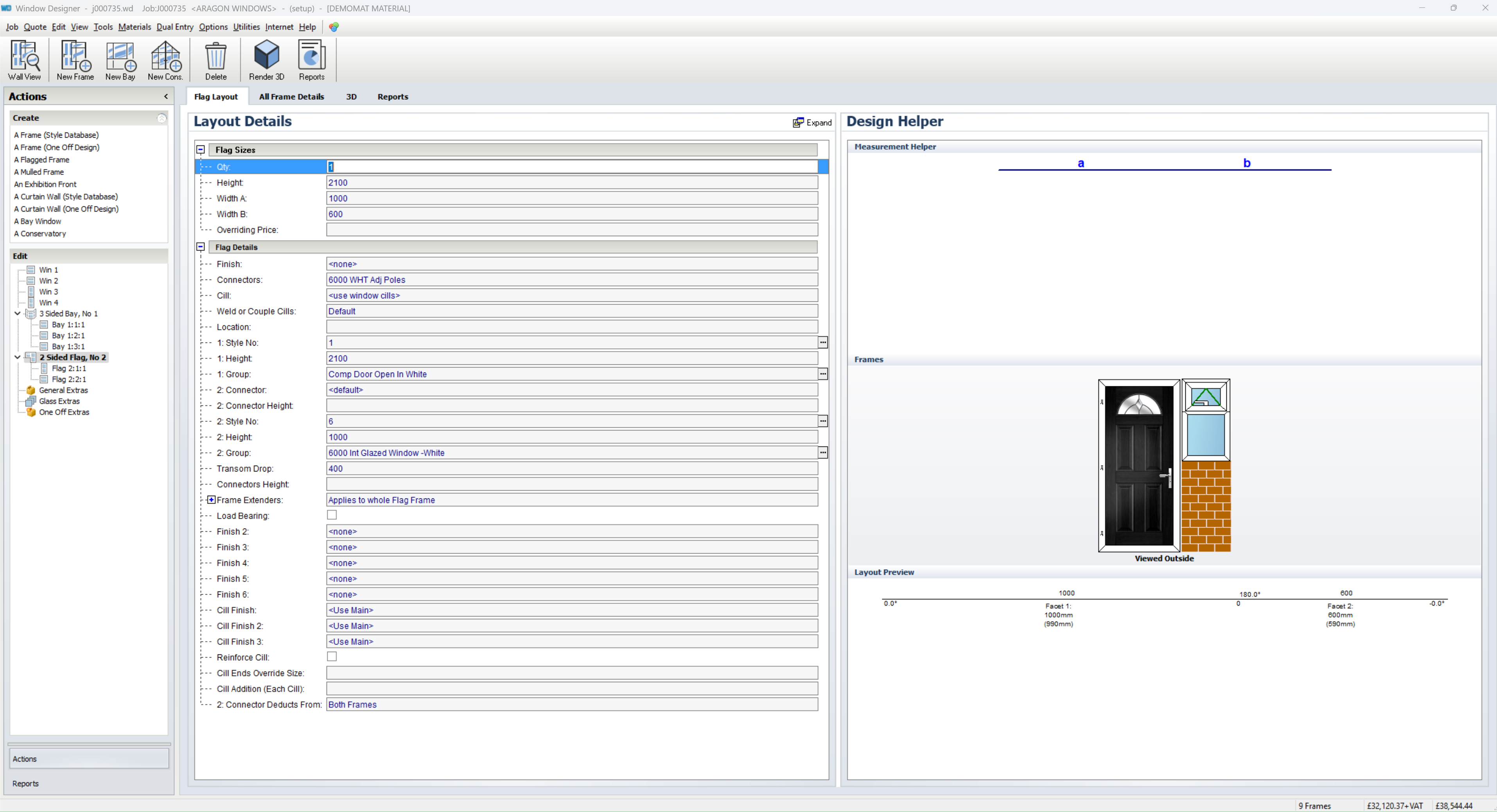Collapse the Flag Sizes section

tap(201, 150)
